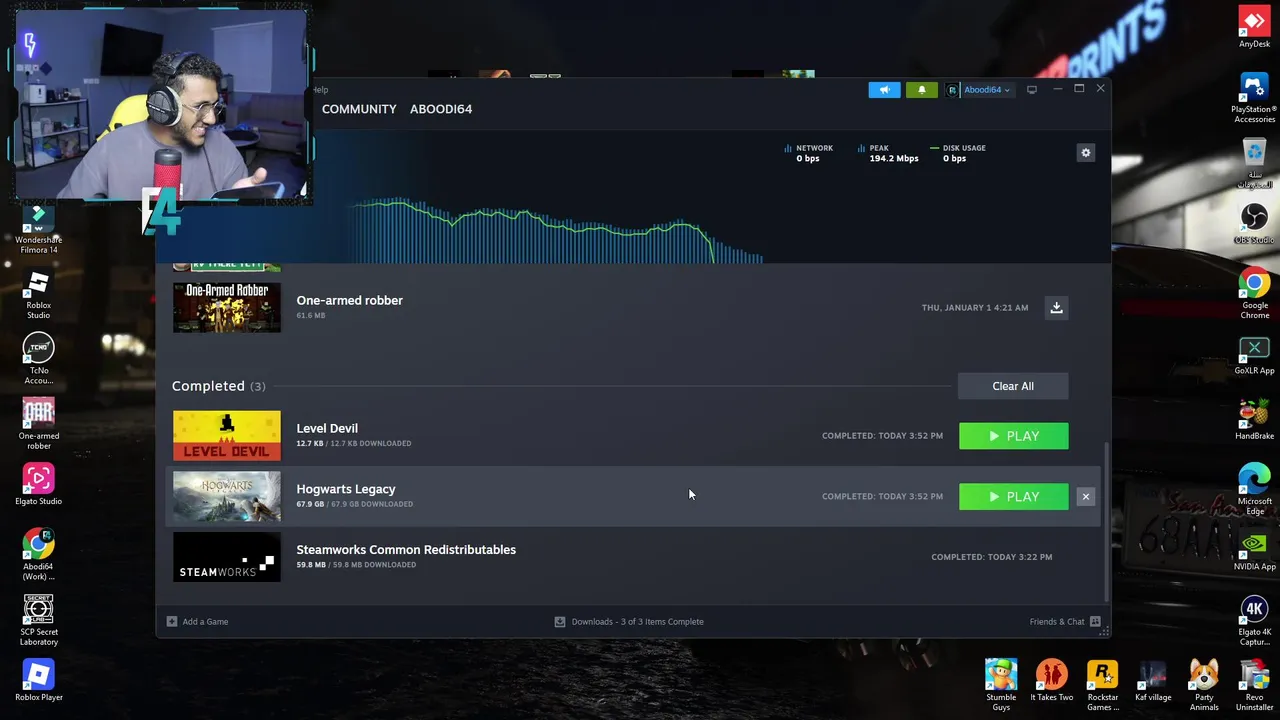Remove Hogwarts Legacy from completed list
The height and width of the screenshot is (720, 1280).
(x=1086, y=497)
